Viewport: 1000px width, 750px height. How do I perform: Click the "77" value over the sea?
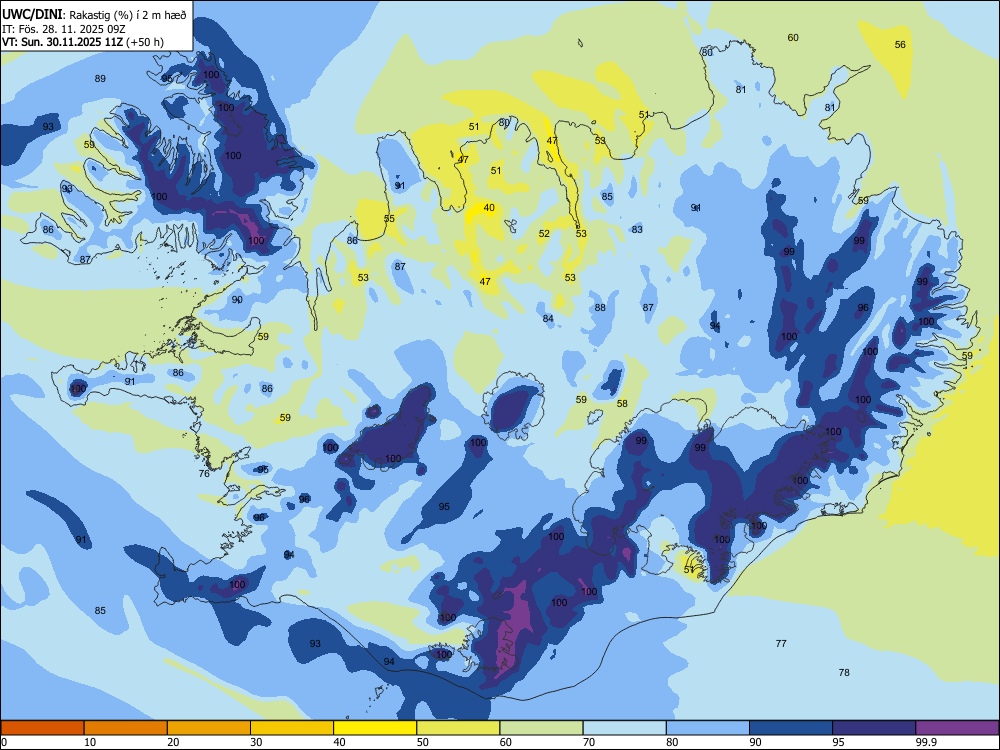pyautogui.click(x=781, y=643)
